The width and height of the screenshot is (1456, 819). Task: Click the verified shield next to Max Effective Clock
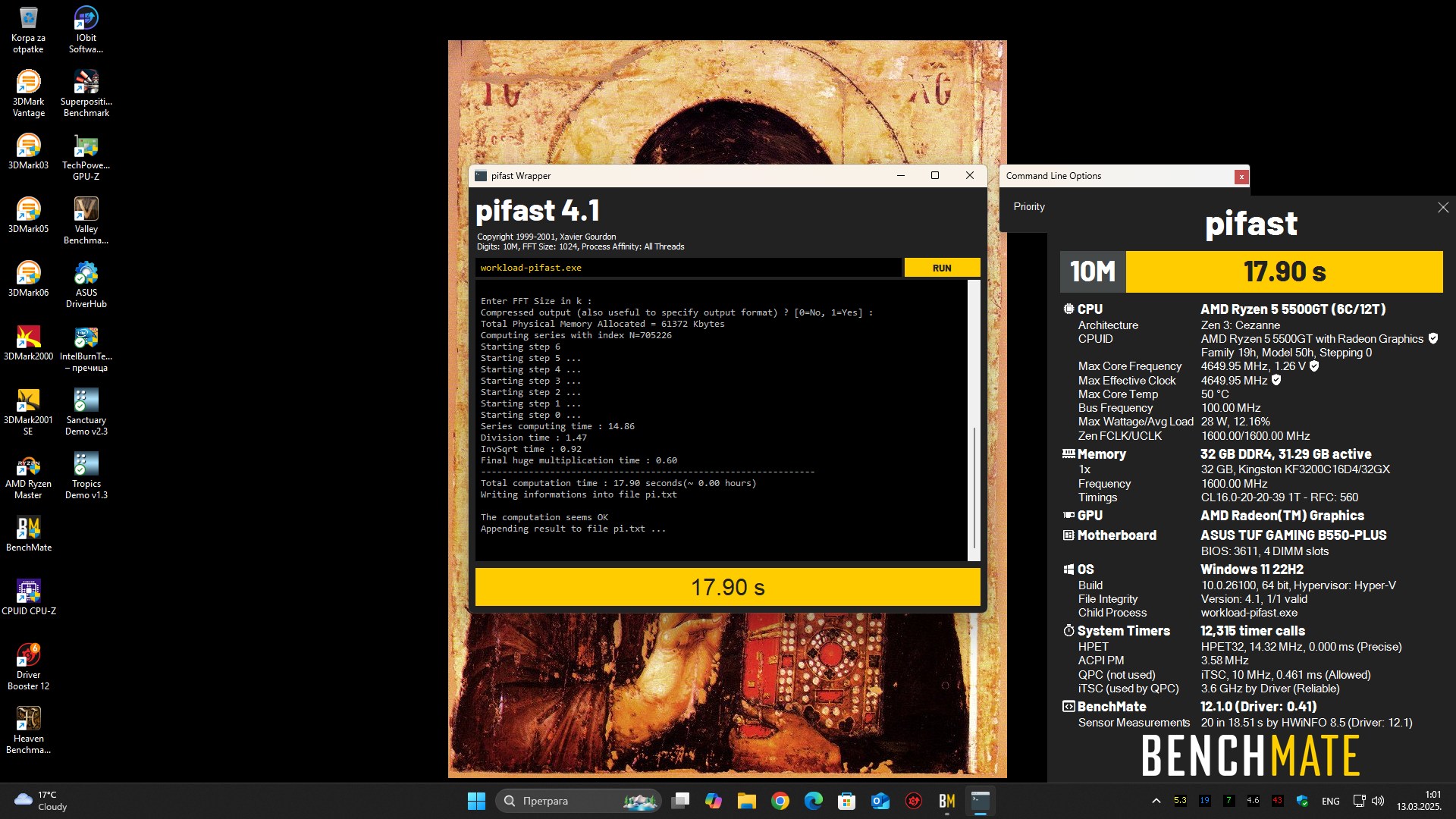click(1276, 381)
